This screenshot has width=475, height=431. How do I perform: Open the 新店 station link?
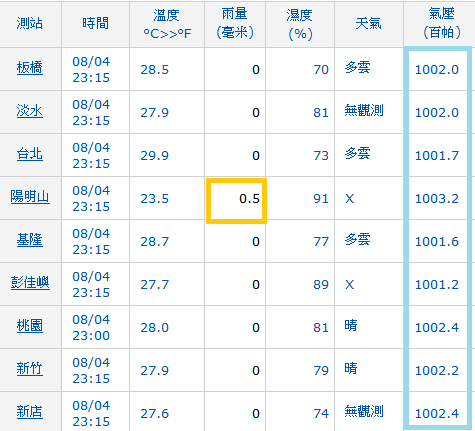30,412
